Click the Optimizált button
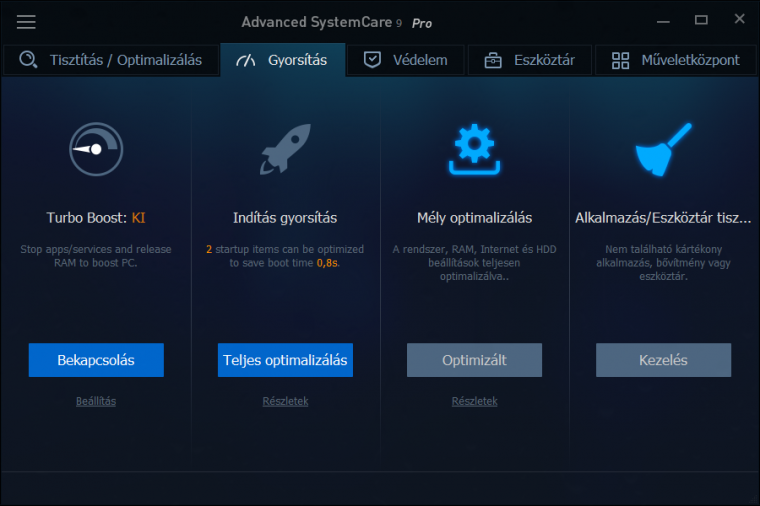 coord(475,360)
